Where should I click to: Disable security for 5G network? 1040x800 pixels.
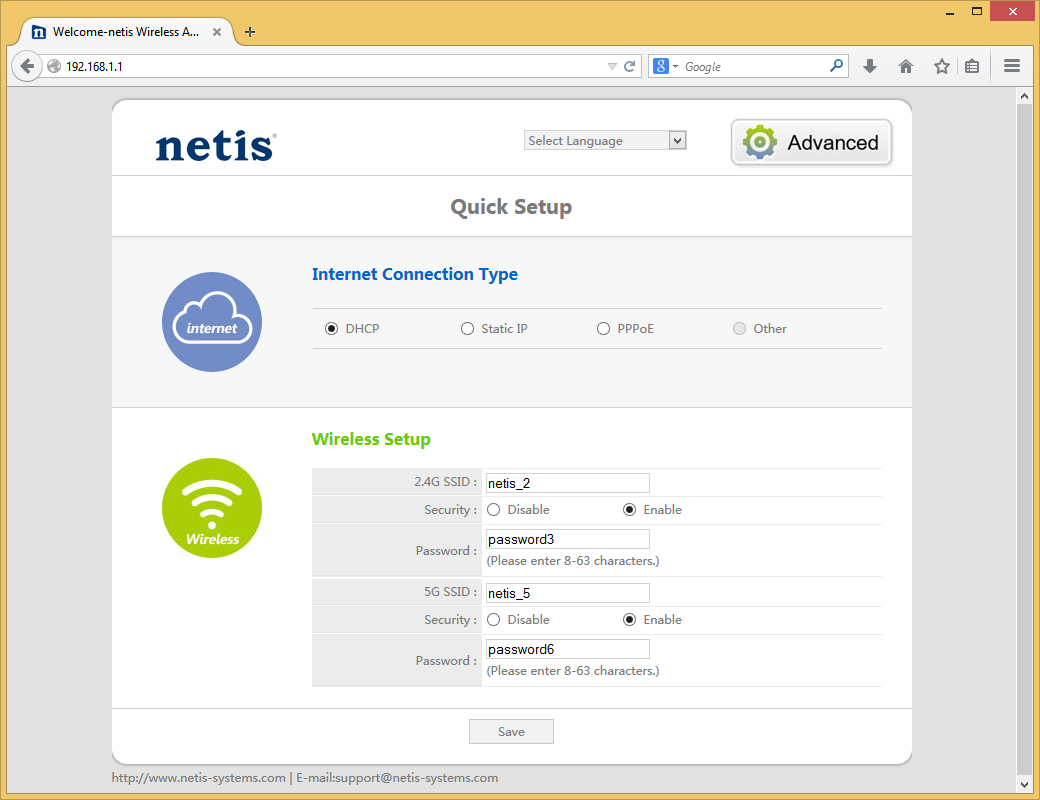click(493, 620)
